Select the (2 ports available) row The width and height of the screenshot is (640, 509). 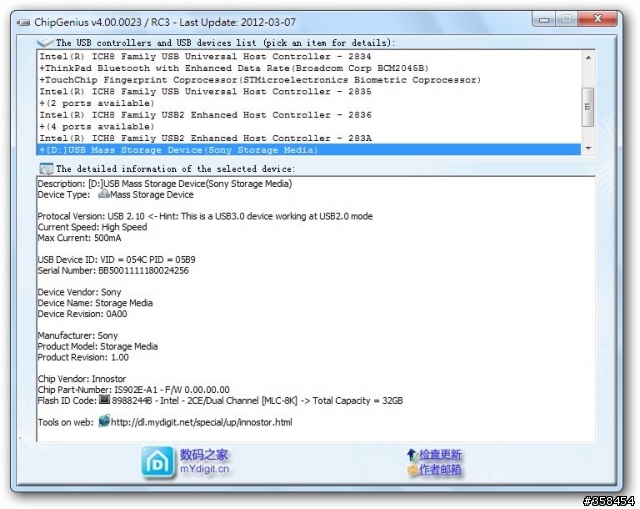309,103
